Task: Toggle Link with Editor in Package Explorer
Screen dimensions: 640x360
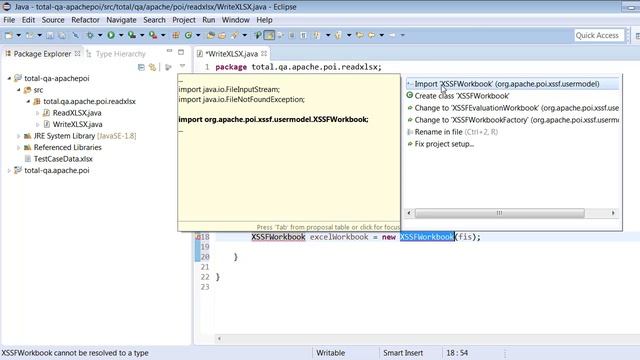Action: point(152,67)
